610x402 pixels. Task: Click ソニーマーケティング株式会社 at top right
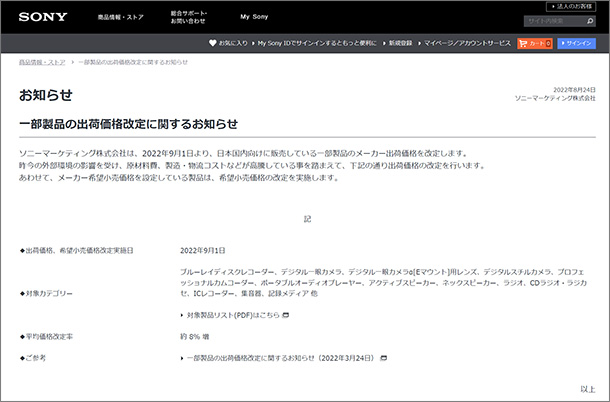tap(555, 98)
